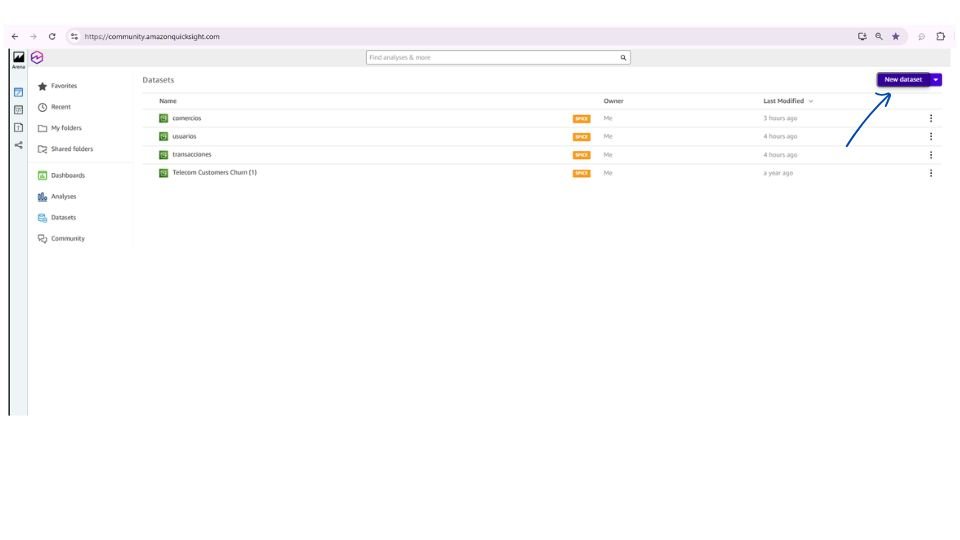The height and width of the screenshot is (540, 960).
Task: Go back with the browser back arrow
Action: pos(15,37)
